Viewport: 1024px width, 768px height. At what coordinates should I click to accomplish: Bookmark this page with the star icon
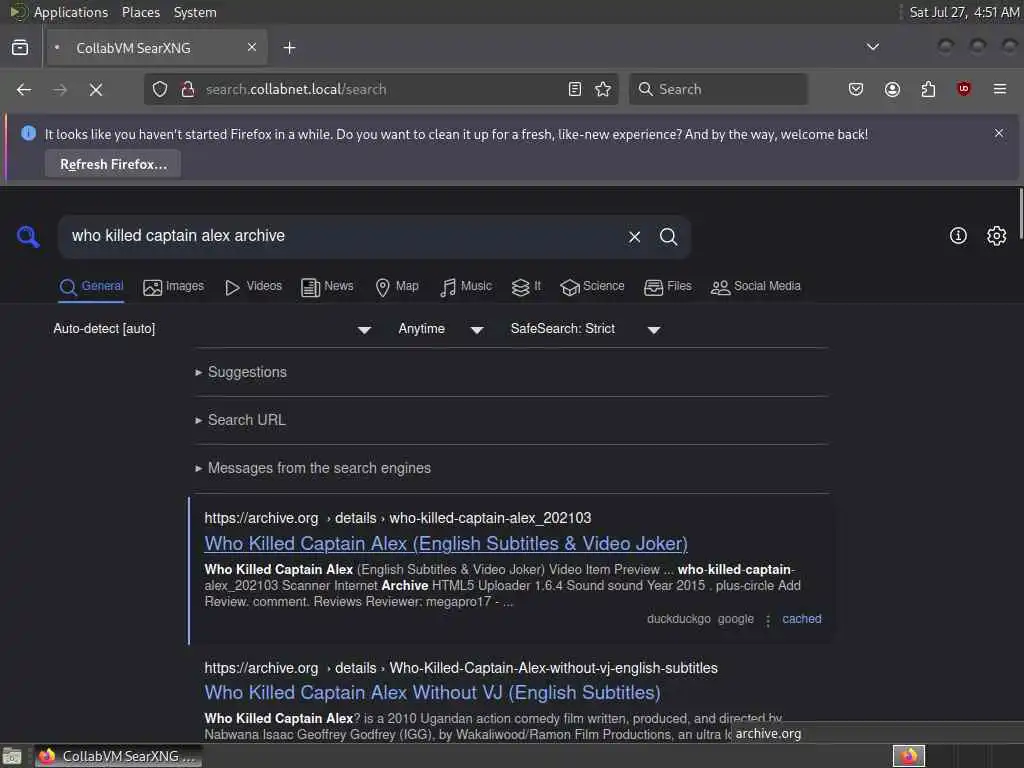(603, 89)
